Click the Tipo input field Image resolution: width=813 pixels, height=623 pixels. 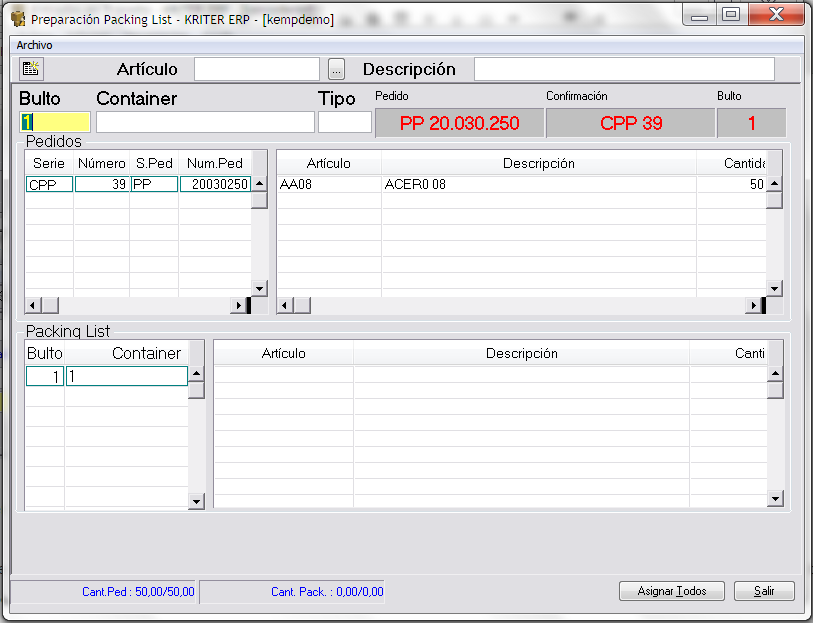[344, 122]
